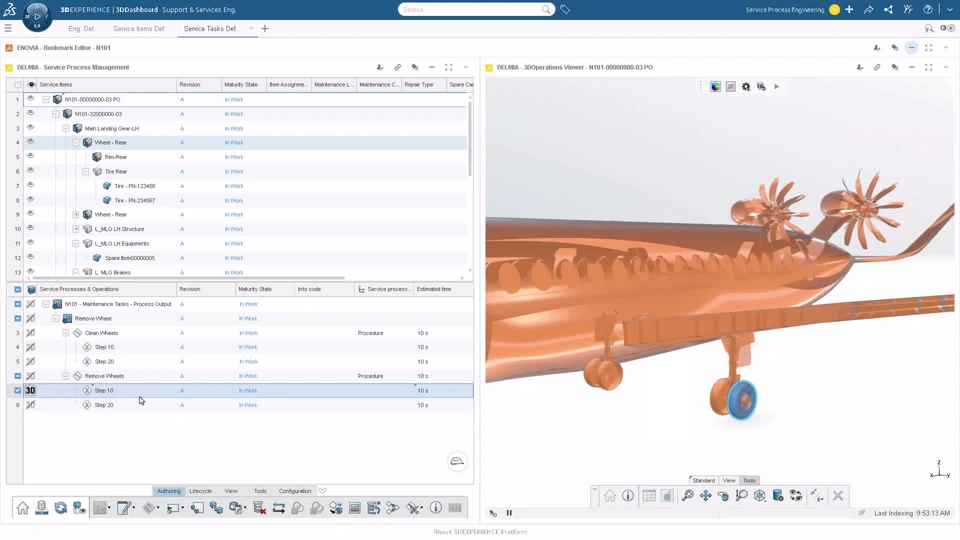Collapse the Clean Wheels procedure node
The height and width of the screenshot is (540, 960).
click(x=66, y=332)
